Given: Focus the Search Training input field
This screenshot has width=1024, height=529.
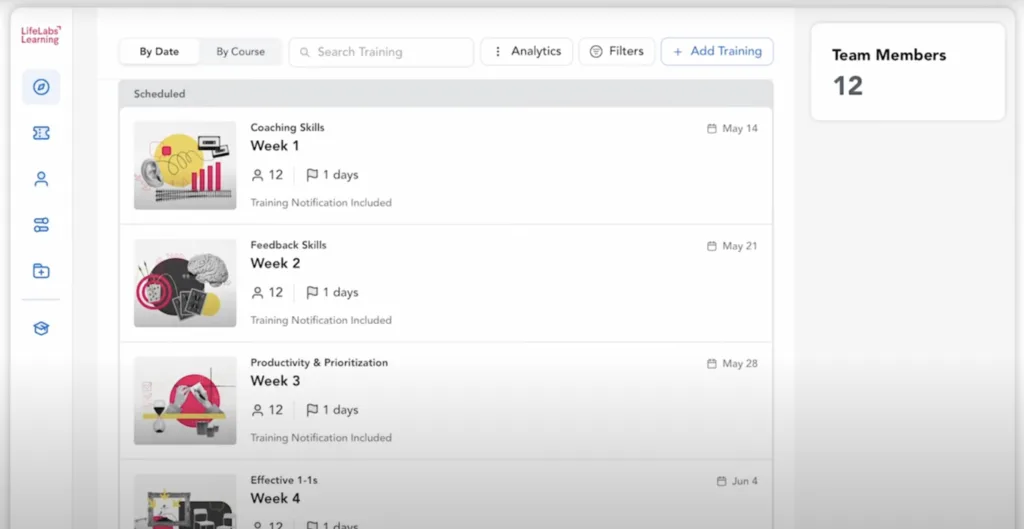Looking at the screenshot, I should [x=381, y=52].
